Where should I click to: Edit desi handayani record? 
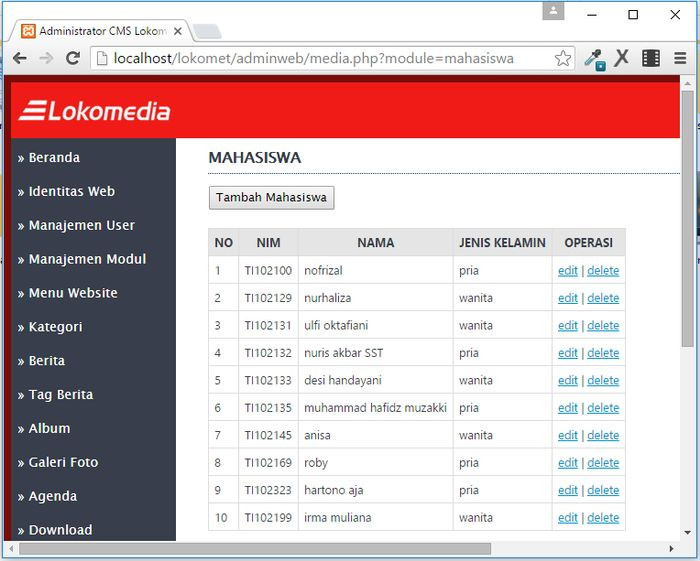568,381
